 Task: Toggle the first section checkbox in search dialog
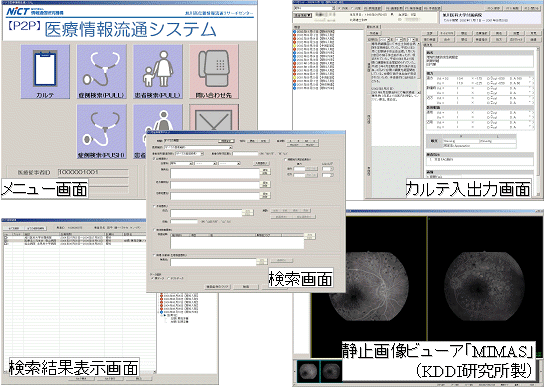point(155,158)
